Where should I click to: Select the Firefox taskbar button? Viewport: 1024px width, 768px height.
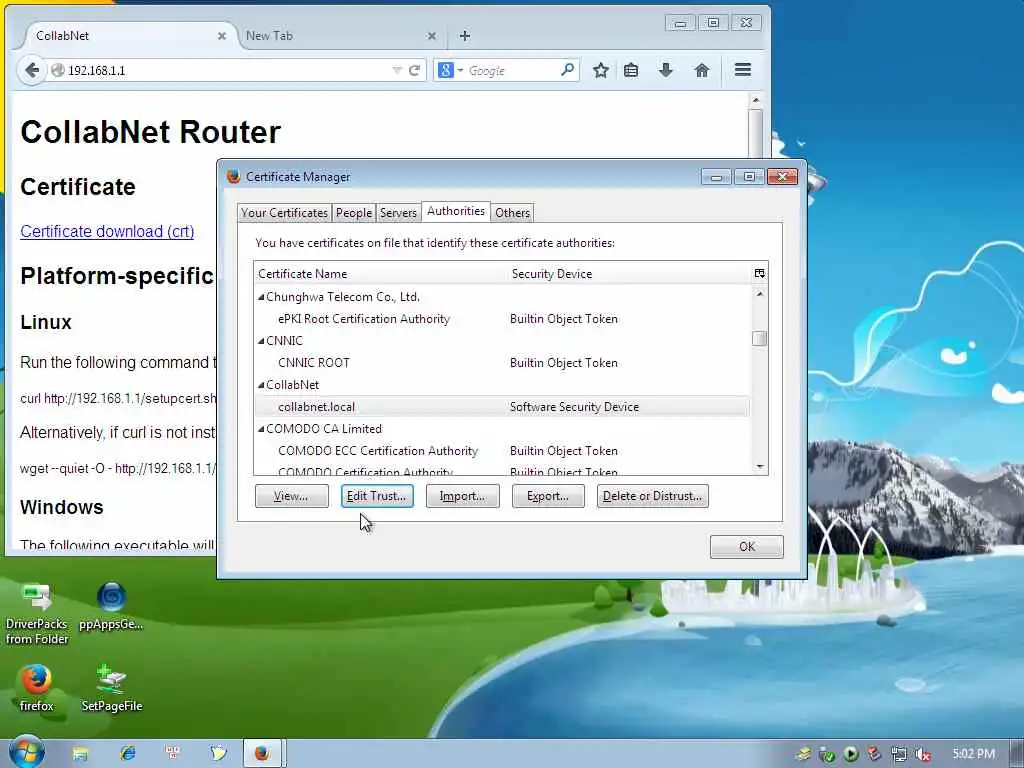click(x=263, y=754)
